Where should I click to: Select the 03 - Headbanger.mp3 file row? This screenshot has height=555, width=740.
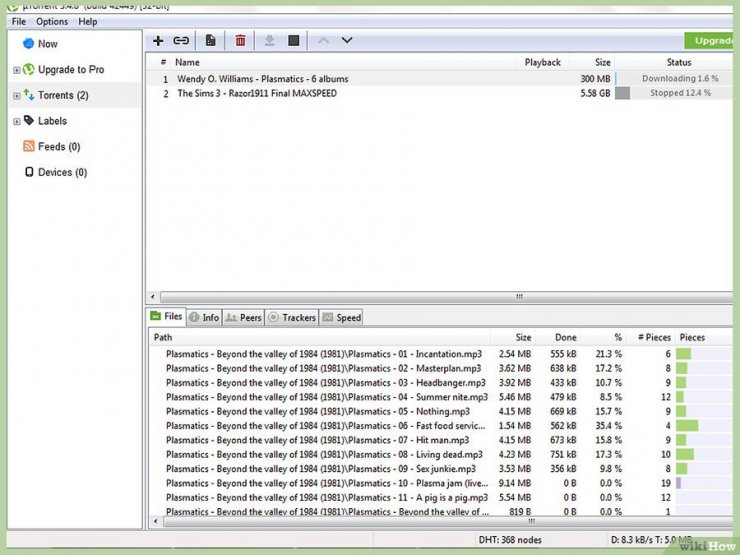(441, 383)
